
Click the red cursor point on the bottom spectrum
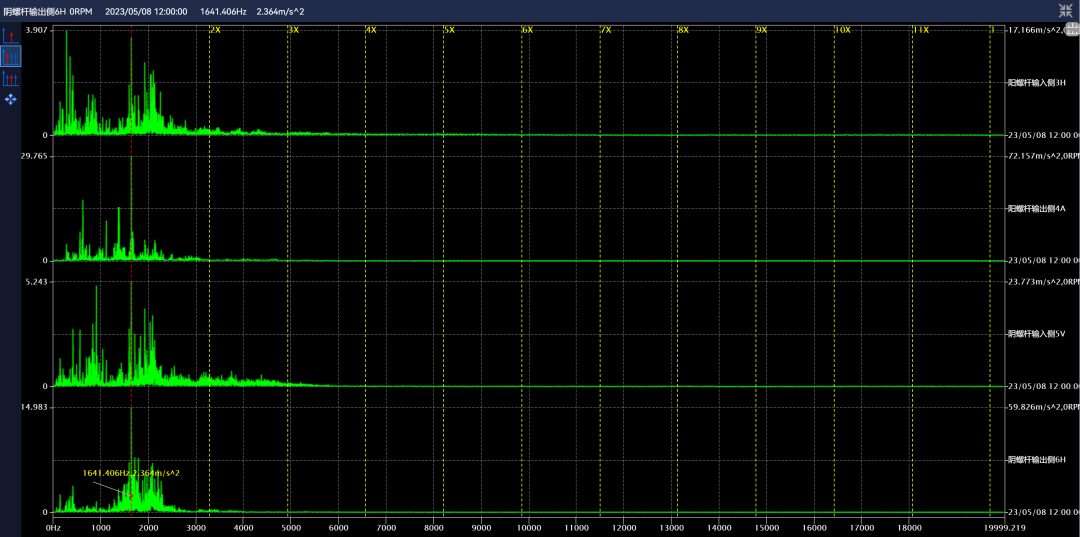pyautogui.click(x=131, y=496)
